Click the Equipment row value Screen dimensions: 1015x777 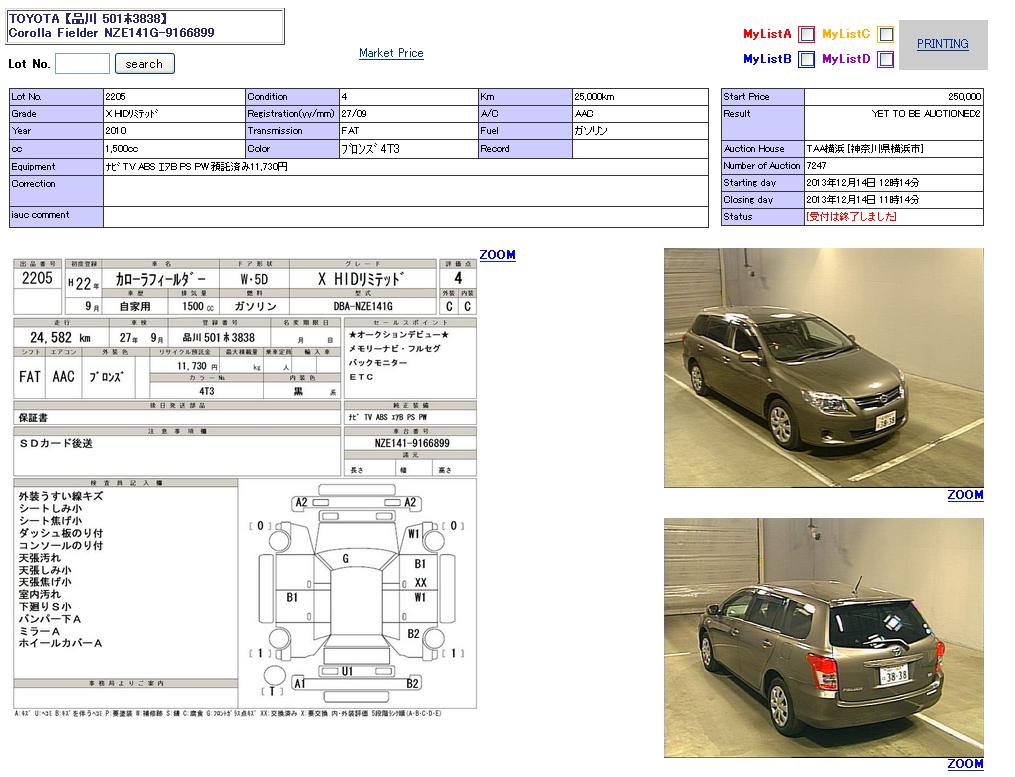coord(405,167)
